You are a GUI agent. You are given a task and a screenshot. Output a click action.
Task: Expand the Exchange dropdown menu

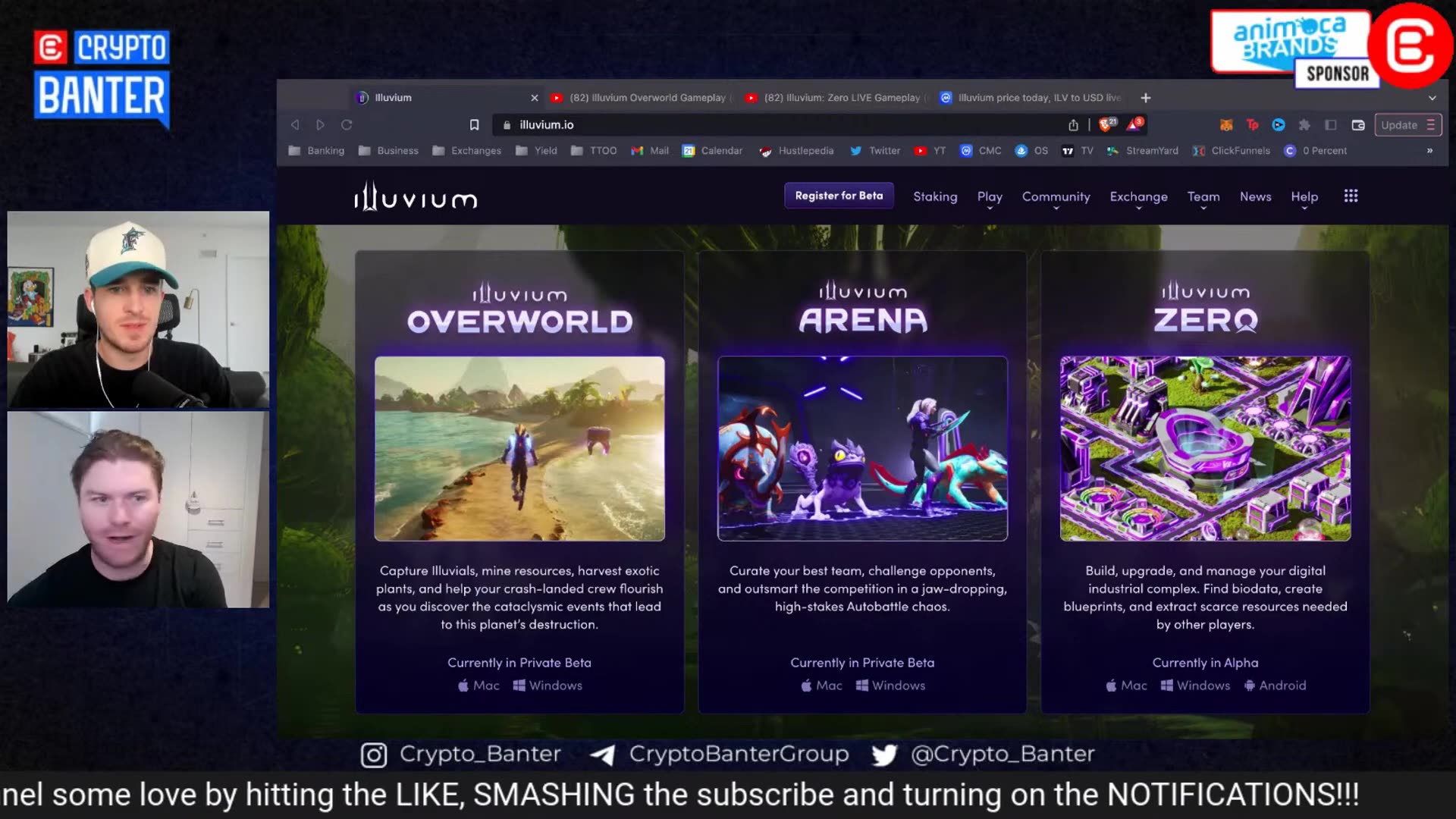pos(1138,197)
